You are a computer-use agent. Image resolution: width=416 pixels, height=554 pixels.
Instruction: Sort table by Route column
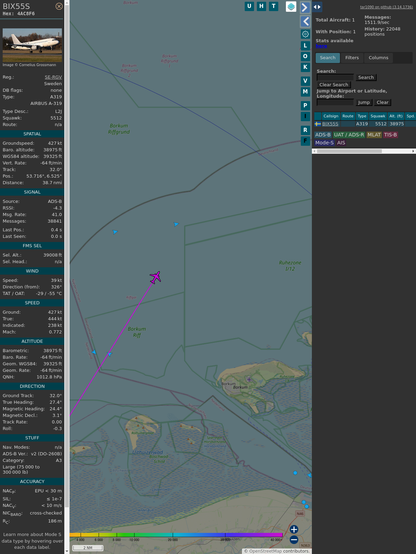348,116
